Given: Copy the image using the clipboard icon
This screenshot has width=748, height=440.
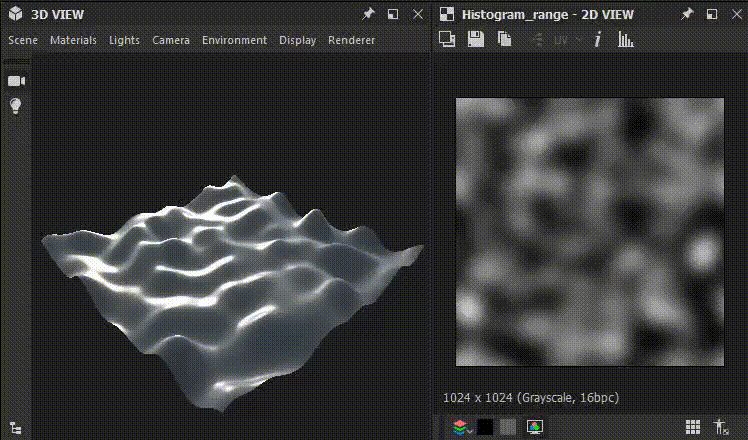Looking at the screenshot, I should pyautogui.click(x=504, y=39).
